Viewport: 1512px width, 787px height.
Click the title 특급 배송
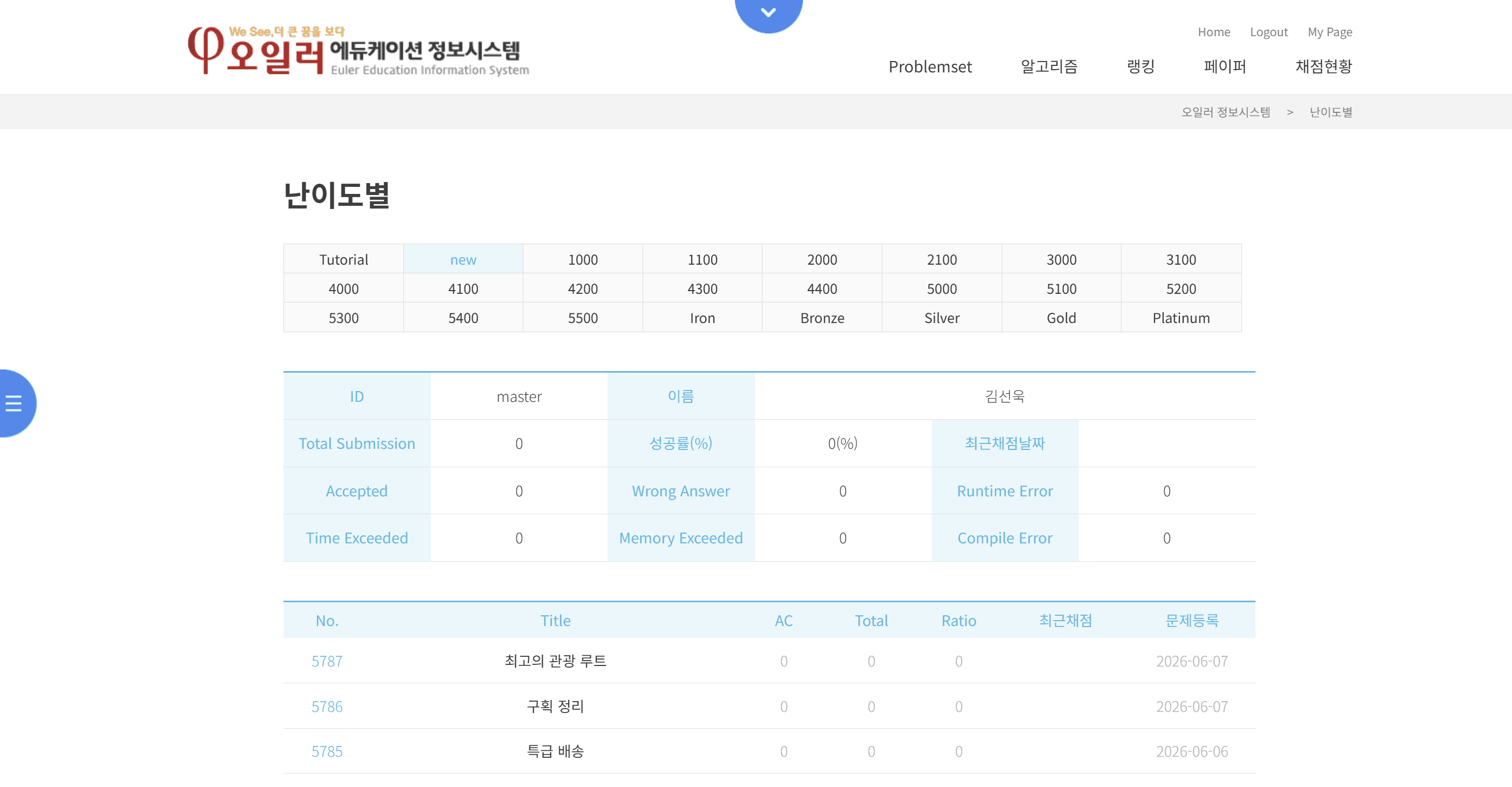[x=555, y=751]
